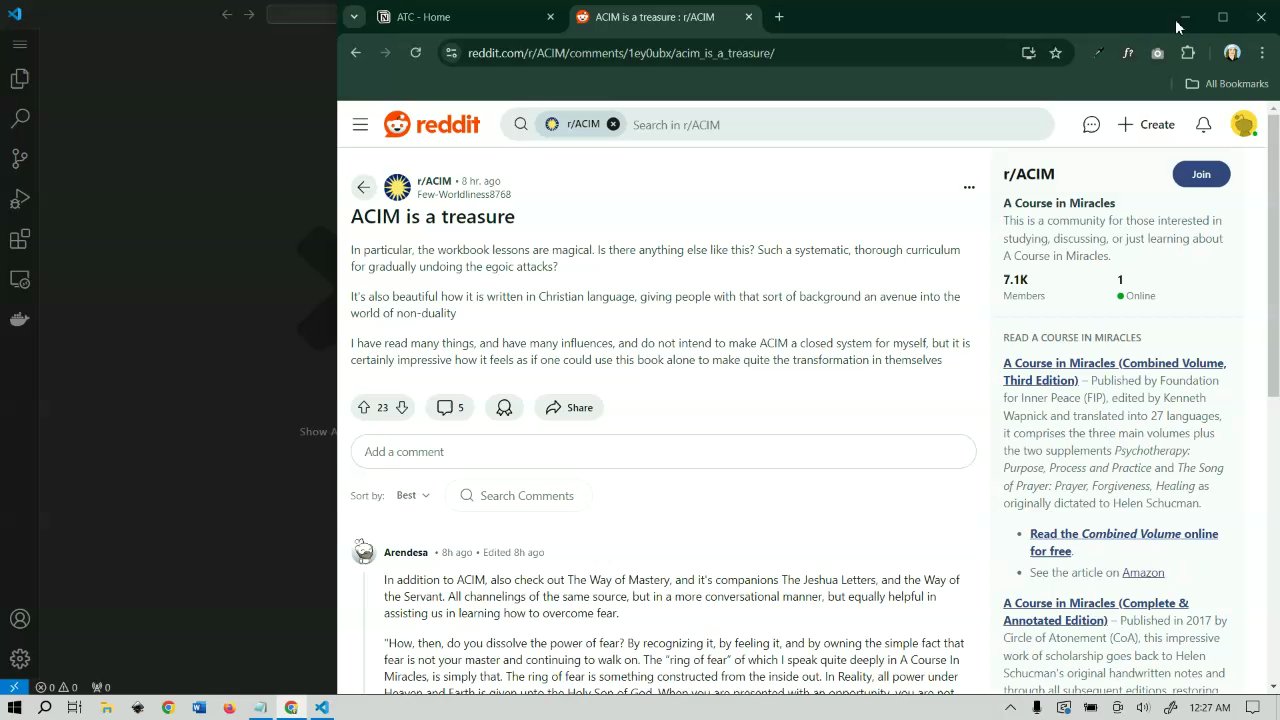This screenshot has height=720, width=1280.
Task: Click taskbar clock 12:27 AM
Action: (x=1210, y=707)
